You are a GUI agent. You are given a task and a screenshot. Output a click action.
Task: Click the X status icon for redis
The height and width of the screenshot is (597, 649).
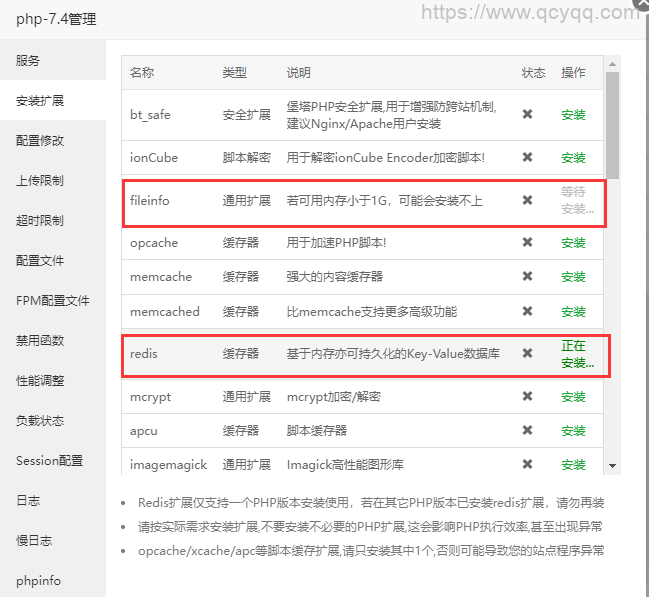click(527, 354)
